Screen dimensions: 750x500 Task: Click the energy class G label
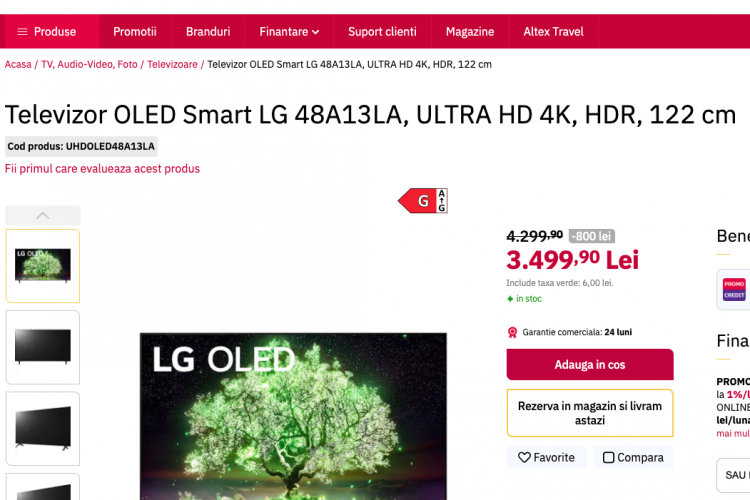click(x=423, y=200)
